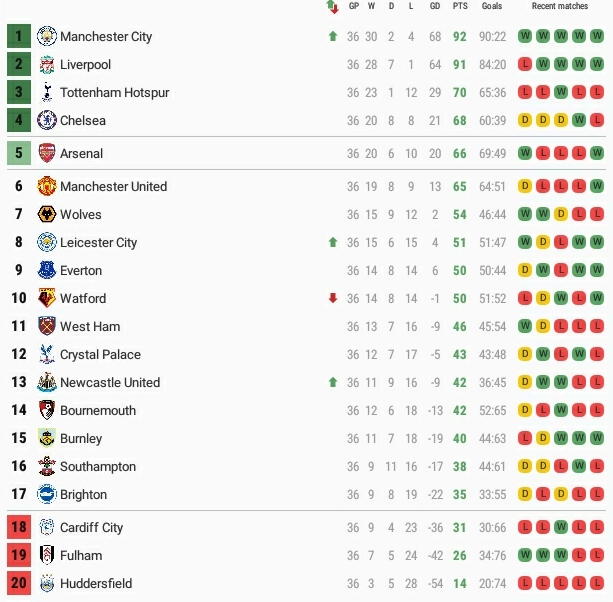The height and width of the screenshot is (602, 613).
Task: Click the Goals column header
Action: pyautogui.click(x=492, y=7)
